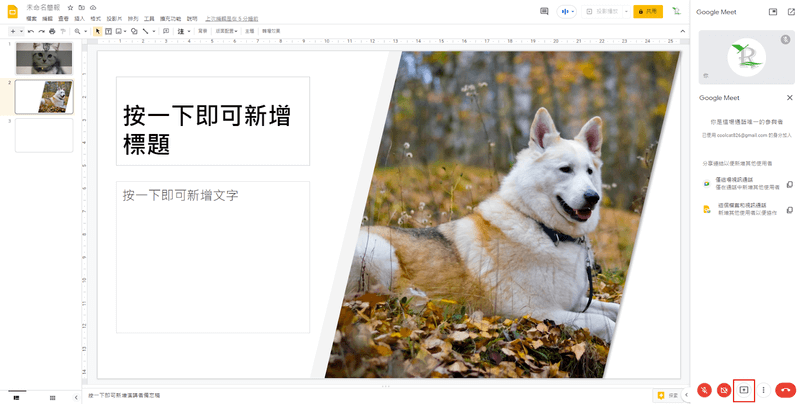Open the comment history icon
800x404 pixels.
point(544,11)
